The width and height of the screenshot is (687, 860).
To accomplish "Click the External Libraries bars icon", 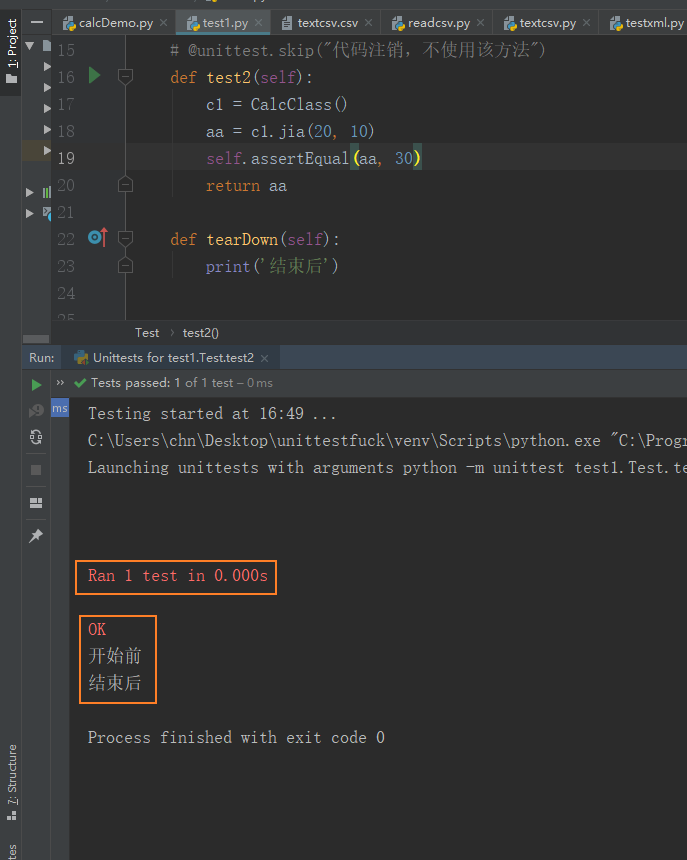I will (x=47, y=192).
